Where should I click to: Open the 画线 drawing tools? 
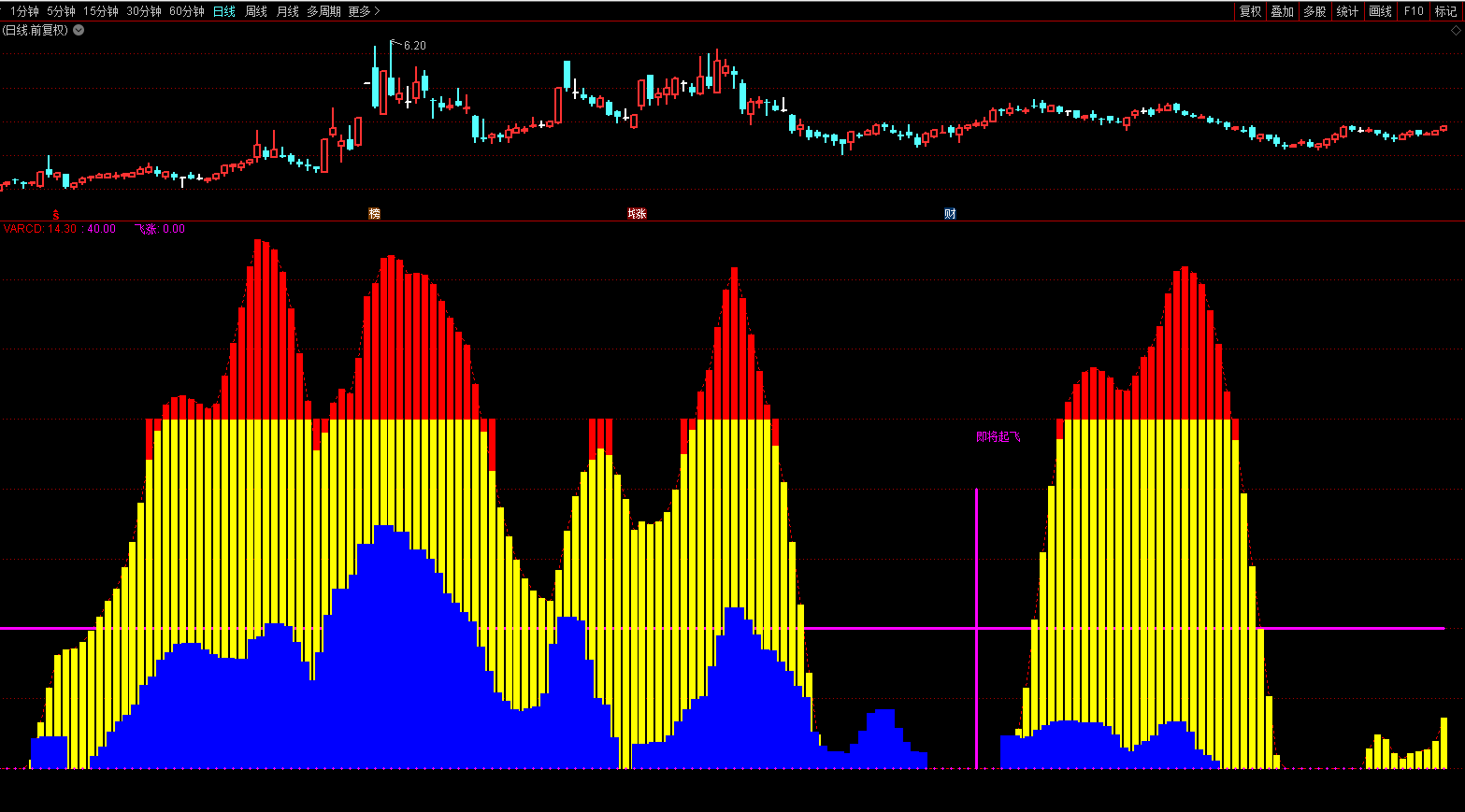coord(1380,11)
